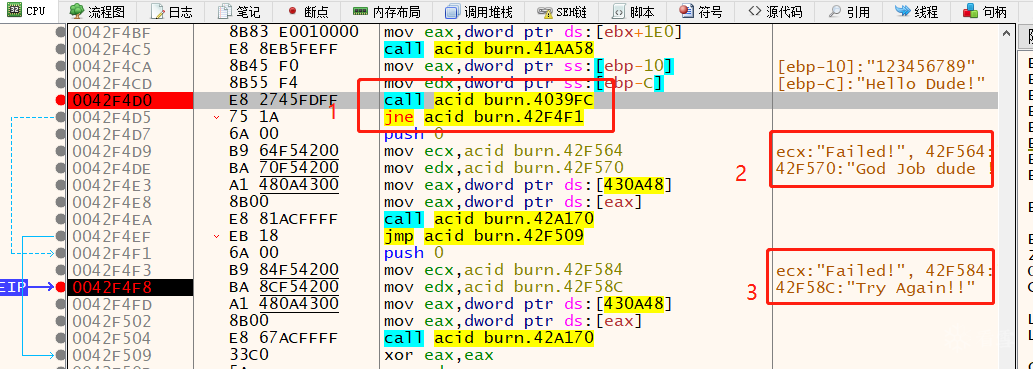
Task: Toggle breakpoint bullet at 0042F4EF
Action: tap(61, 235)
